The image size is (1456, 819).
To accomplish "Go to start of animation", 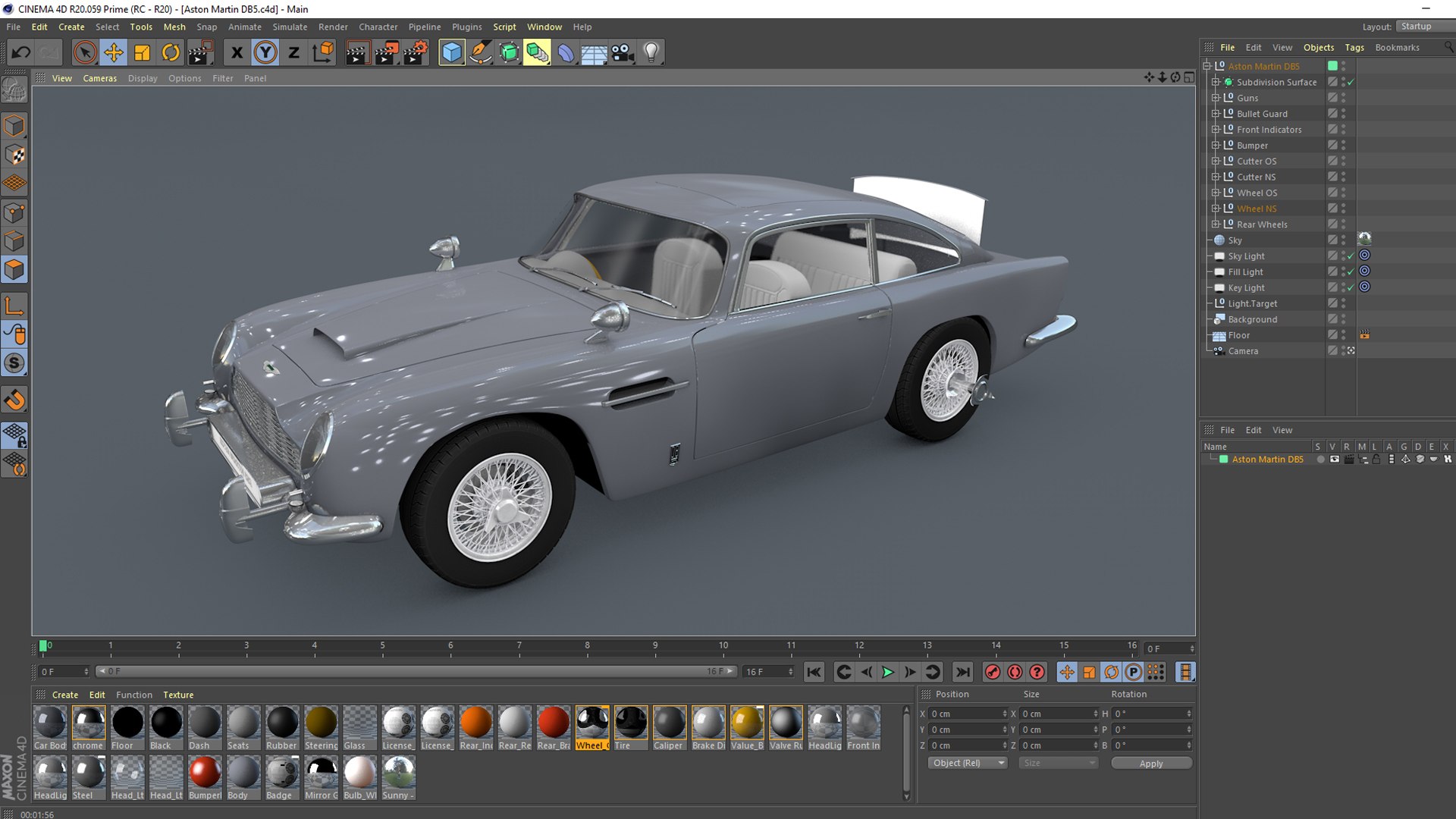I will coord(814,672).
